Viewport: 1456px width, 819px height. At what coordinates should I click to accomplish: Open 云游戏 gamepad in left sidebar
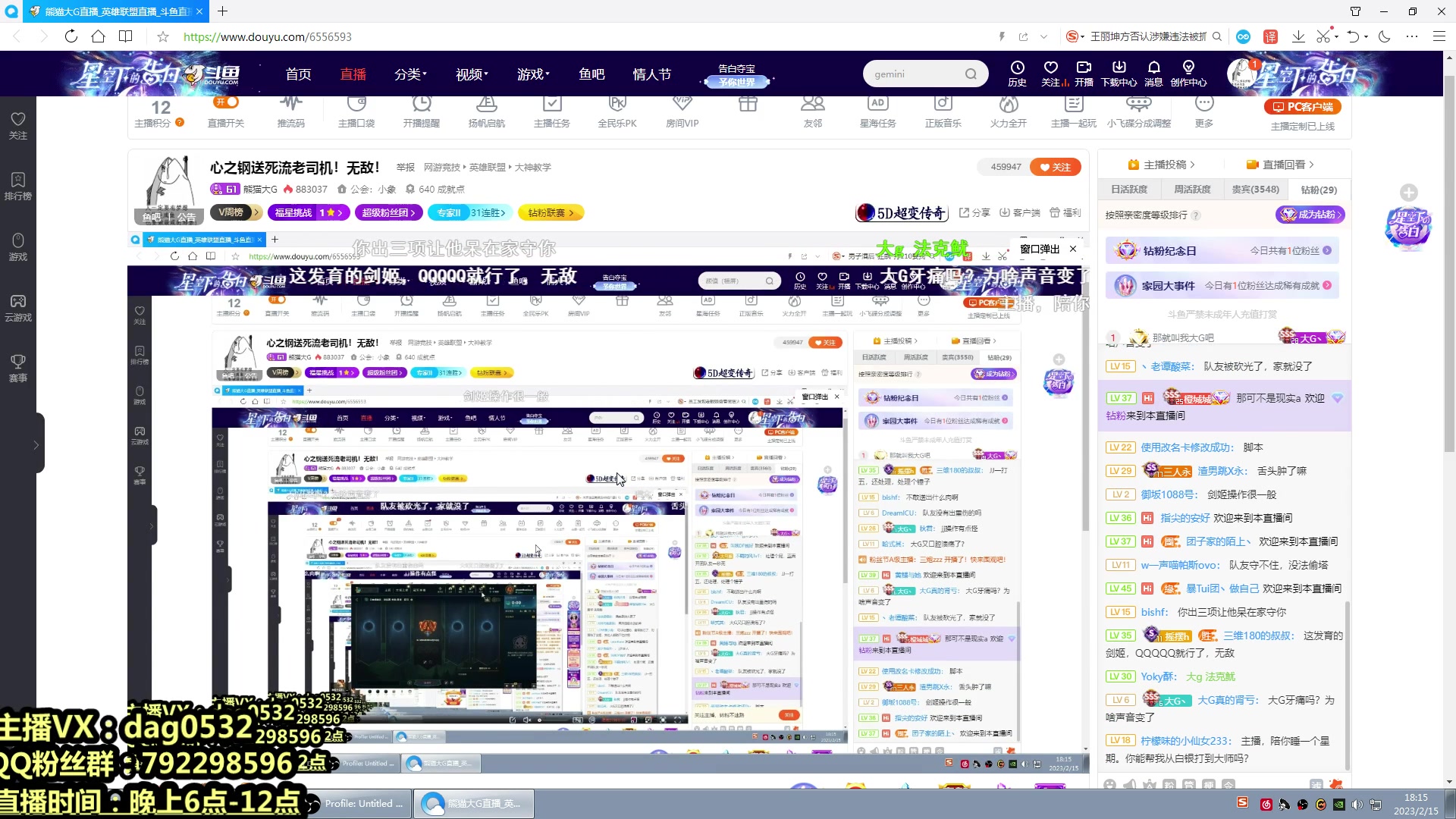pos(18,307)
